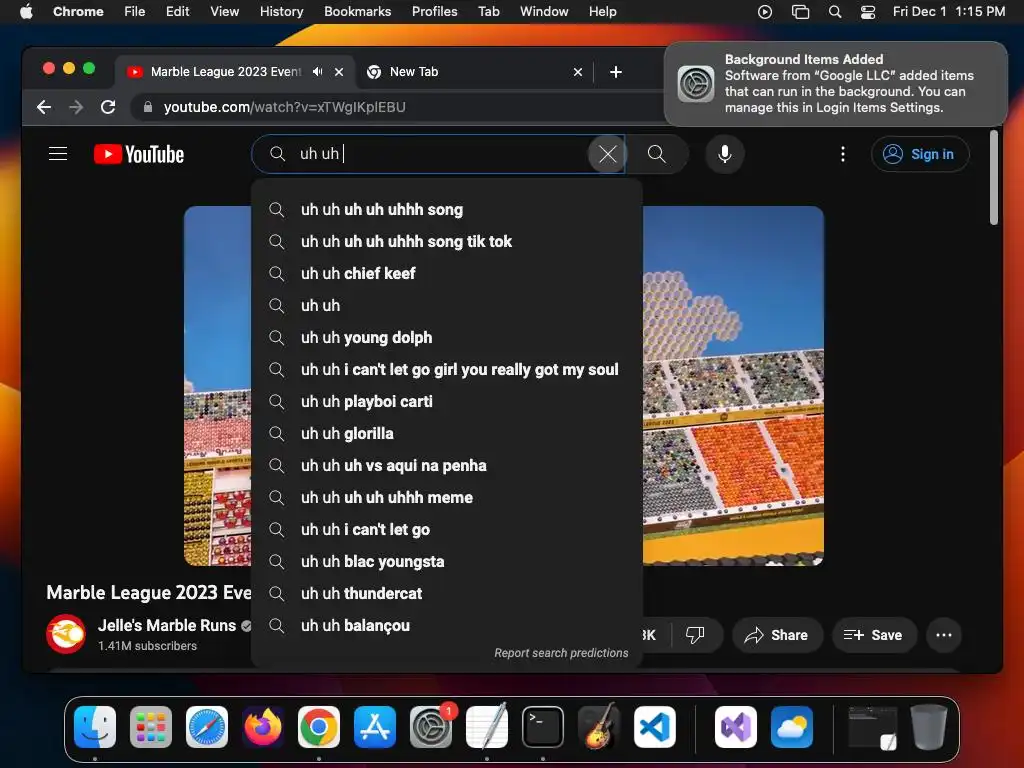Clear the search query with the X button

click(607, 154)
